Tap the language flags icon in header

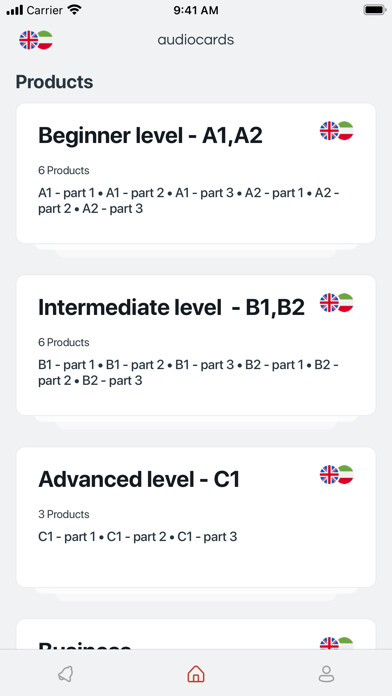36,40
